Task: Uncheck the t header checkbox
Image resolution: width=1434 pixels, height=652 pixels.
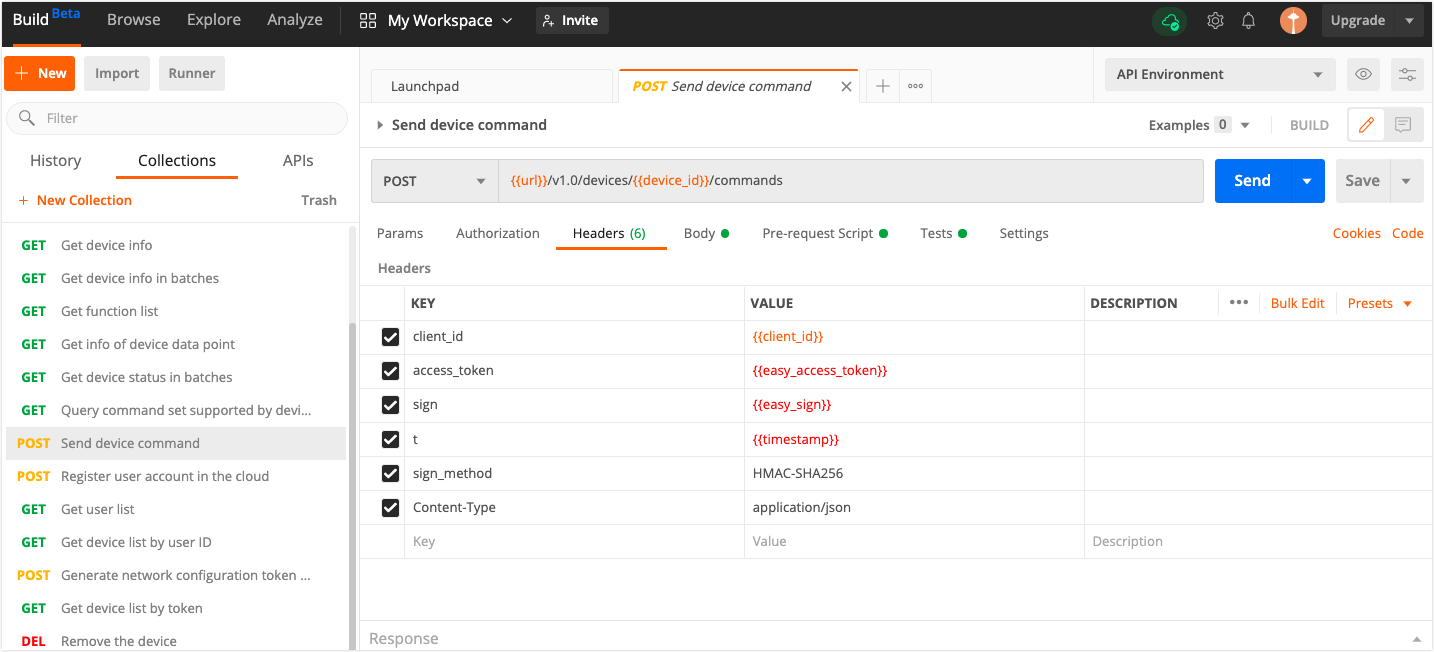Action: point(391,439)
